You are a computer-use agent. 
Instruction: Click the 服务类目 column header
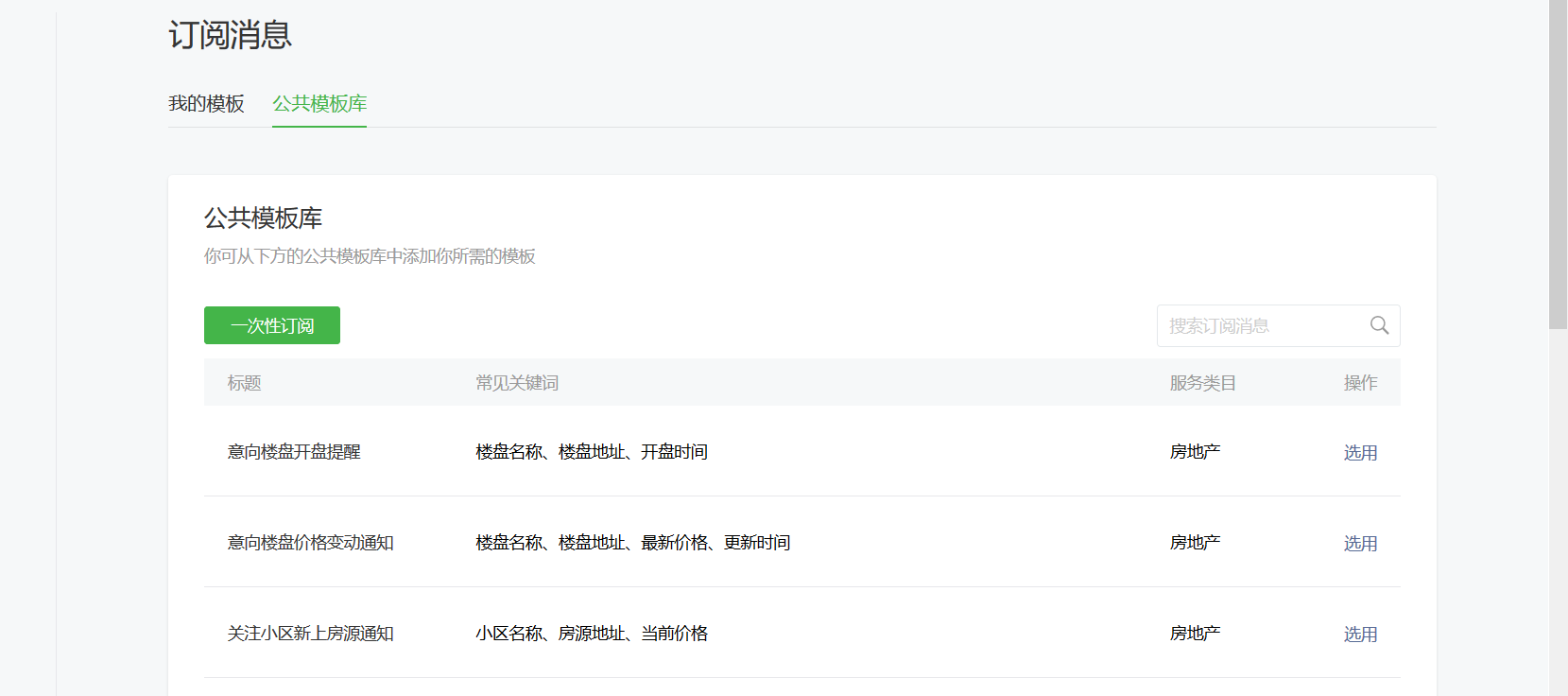pos(1202,383)
